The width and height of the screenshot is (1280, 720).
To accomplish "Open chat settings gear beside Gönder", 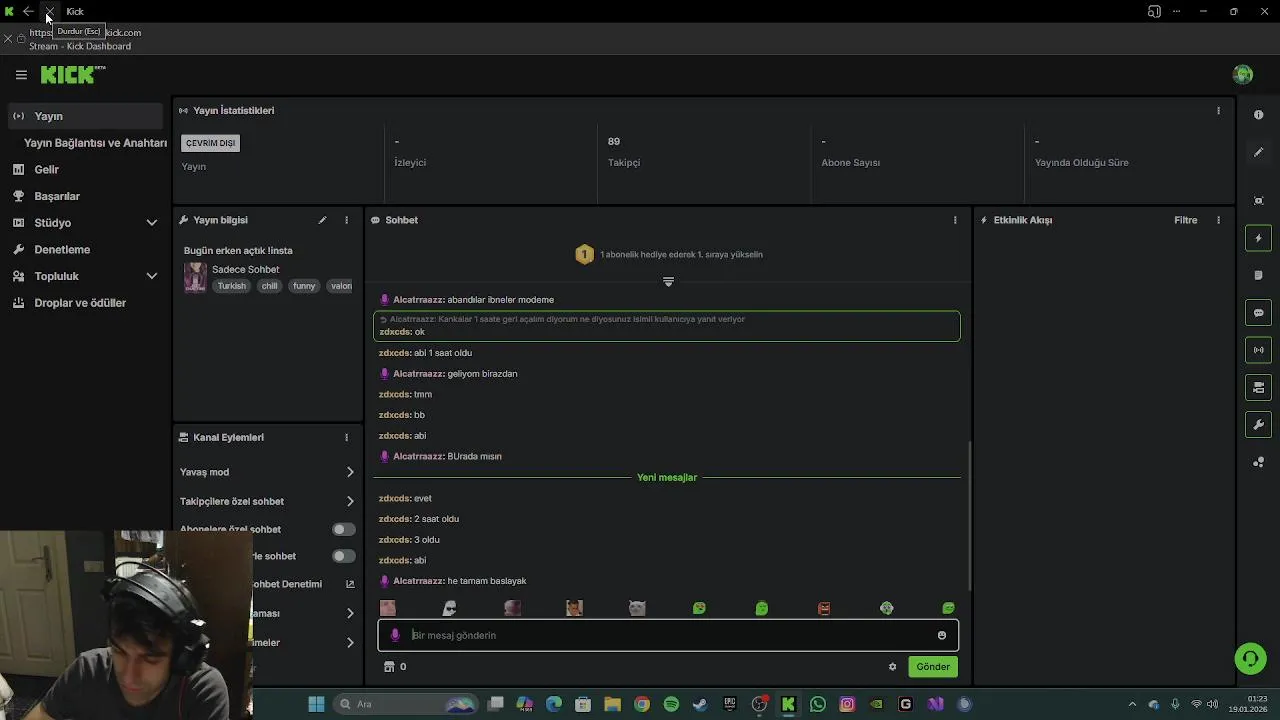I will pos(892,667).
